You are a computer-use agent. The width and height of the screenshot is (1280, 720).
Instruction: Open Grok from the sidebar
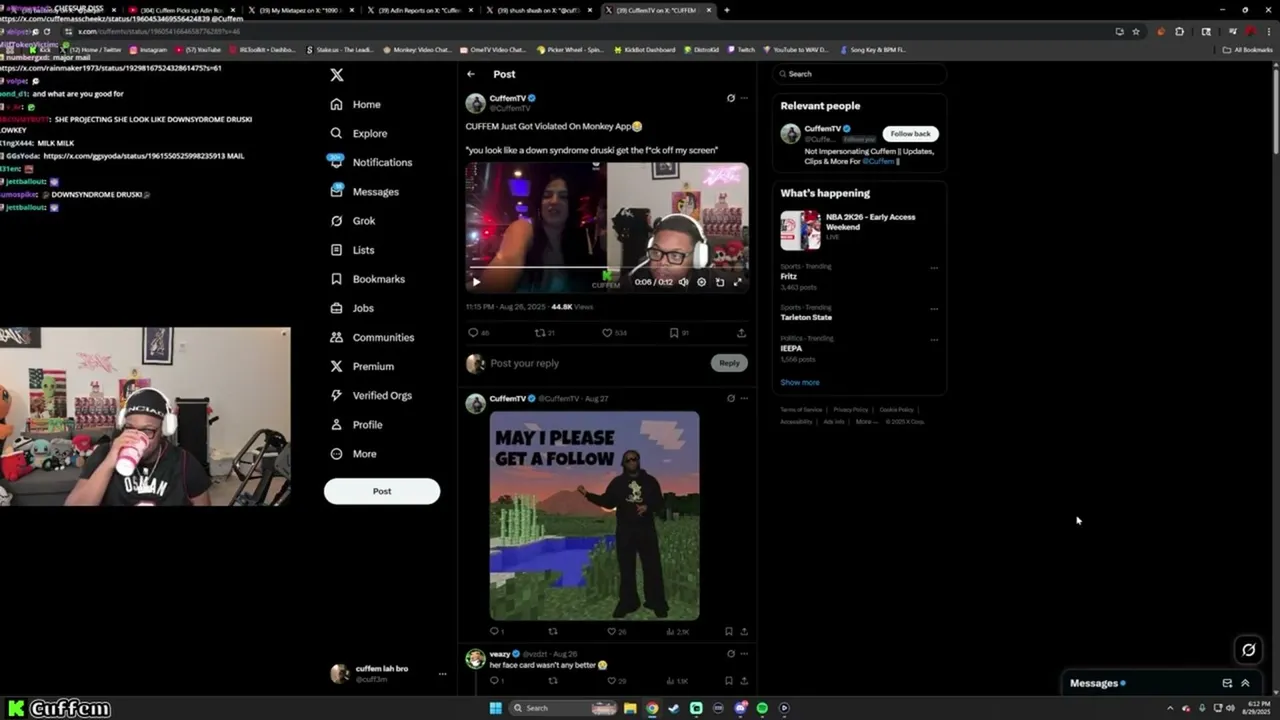(x=353, y=221)
